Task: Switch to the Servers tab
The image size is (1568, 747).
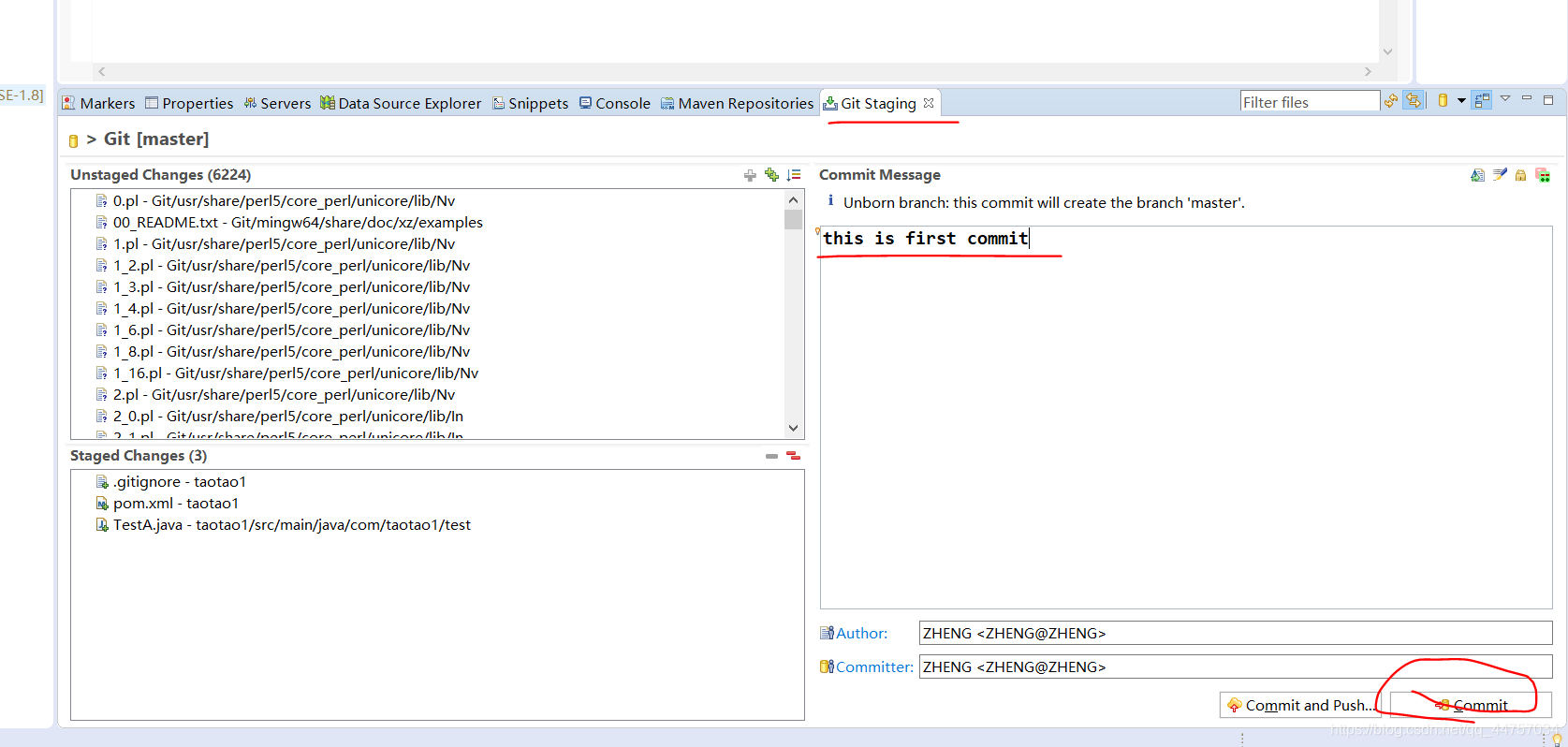Action: coord(277,103)
